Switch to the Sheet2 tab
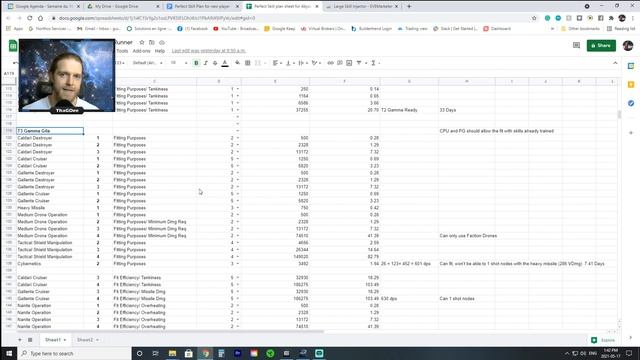 pos(85,340)
